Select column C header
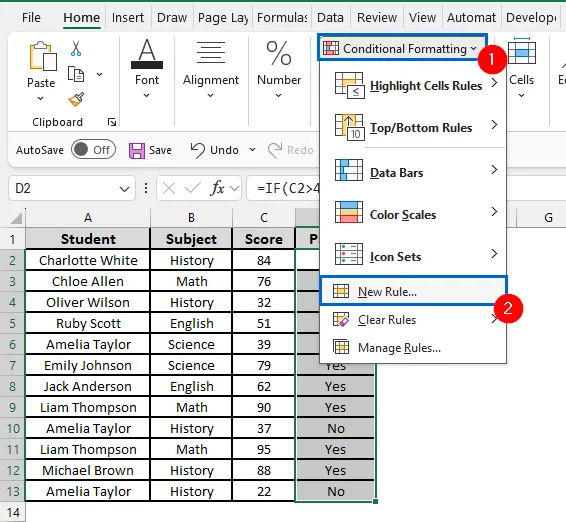The height and width of the screenshot is (522, 566). [x=264, y=218]
